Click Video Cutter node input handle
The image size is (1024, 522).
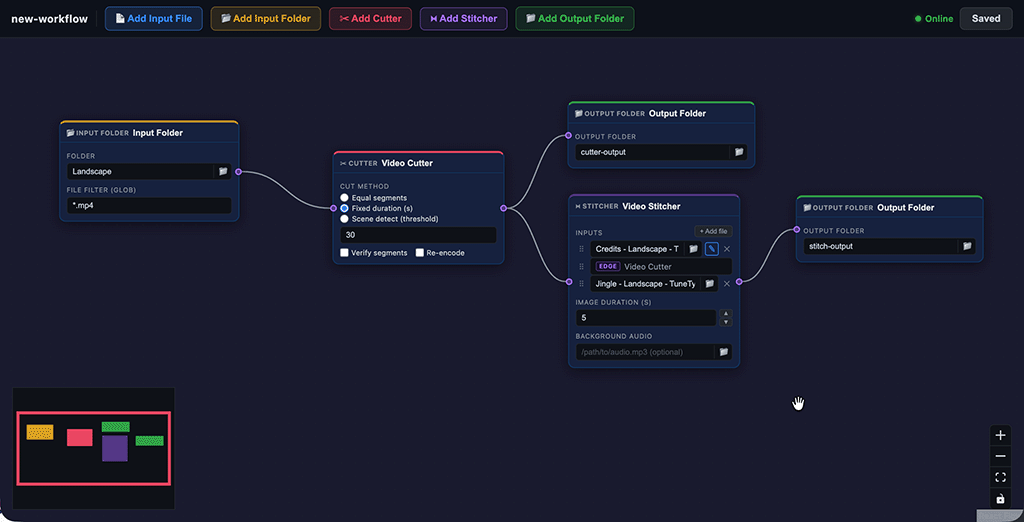coord(333,208)
